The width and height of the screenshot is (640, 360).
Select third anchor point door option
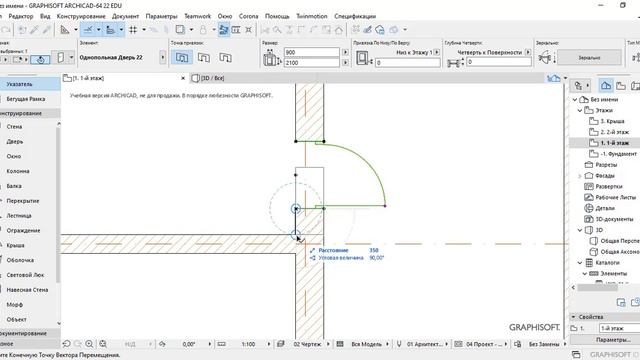click(225, 58)
